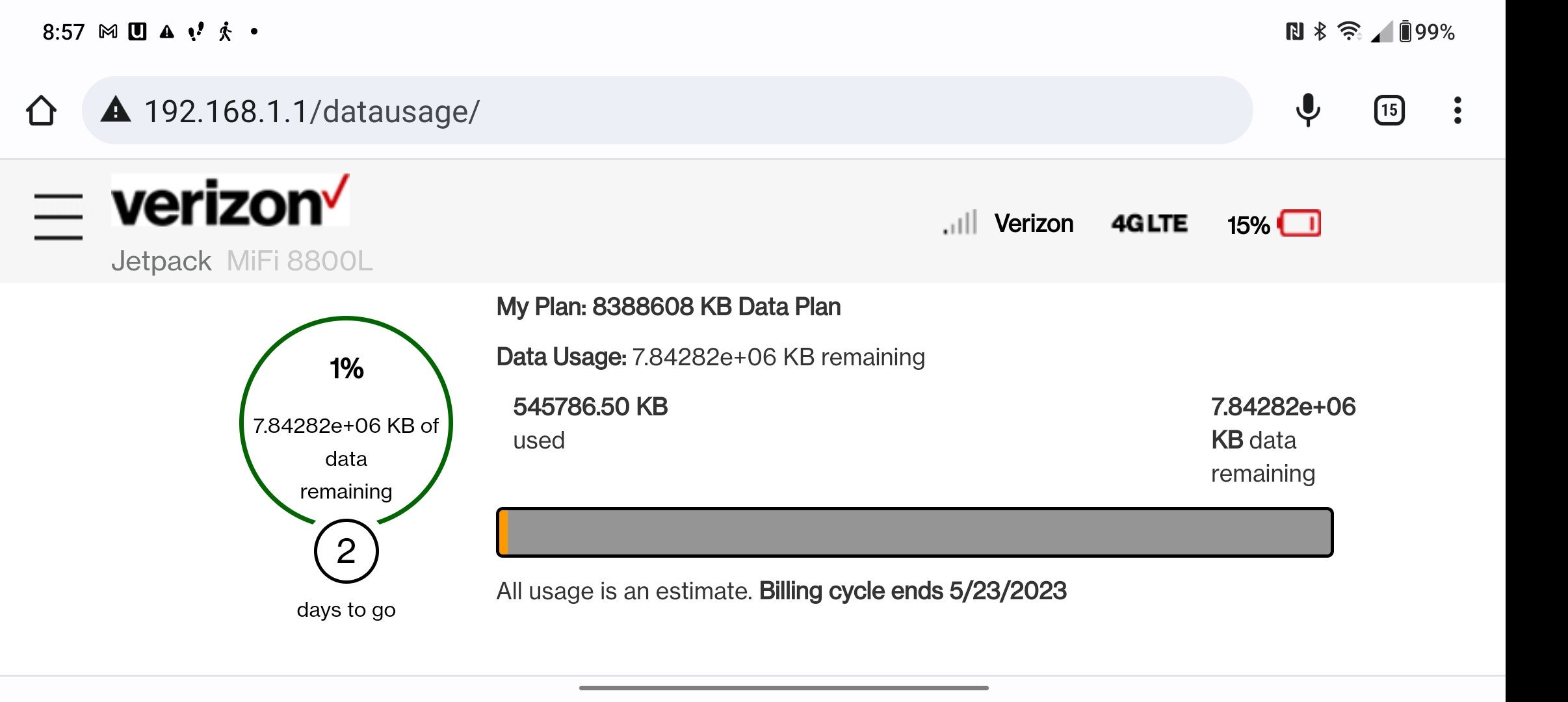Tap the Gmail notification icon in status bar
The width and height of the screenshot is (1568, 702).
pos(108,31)
